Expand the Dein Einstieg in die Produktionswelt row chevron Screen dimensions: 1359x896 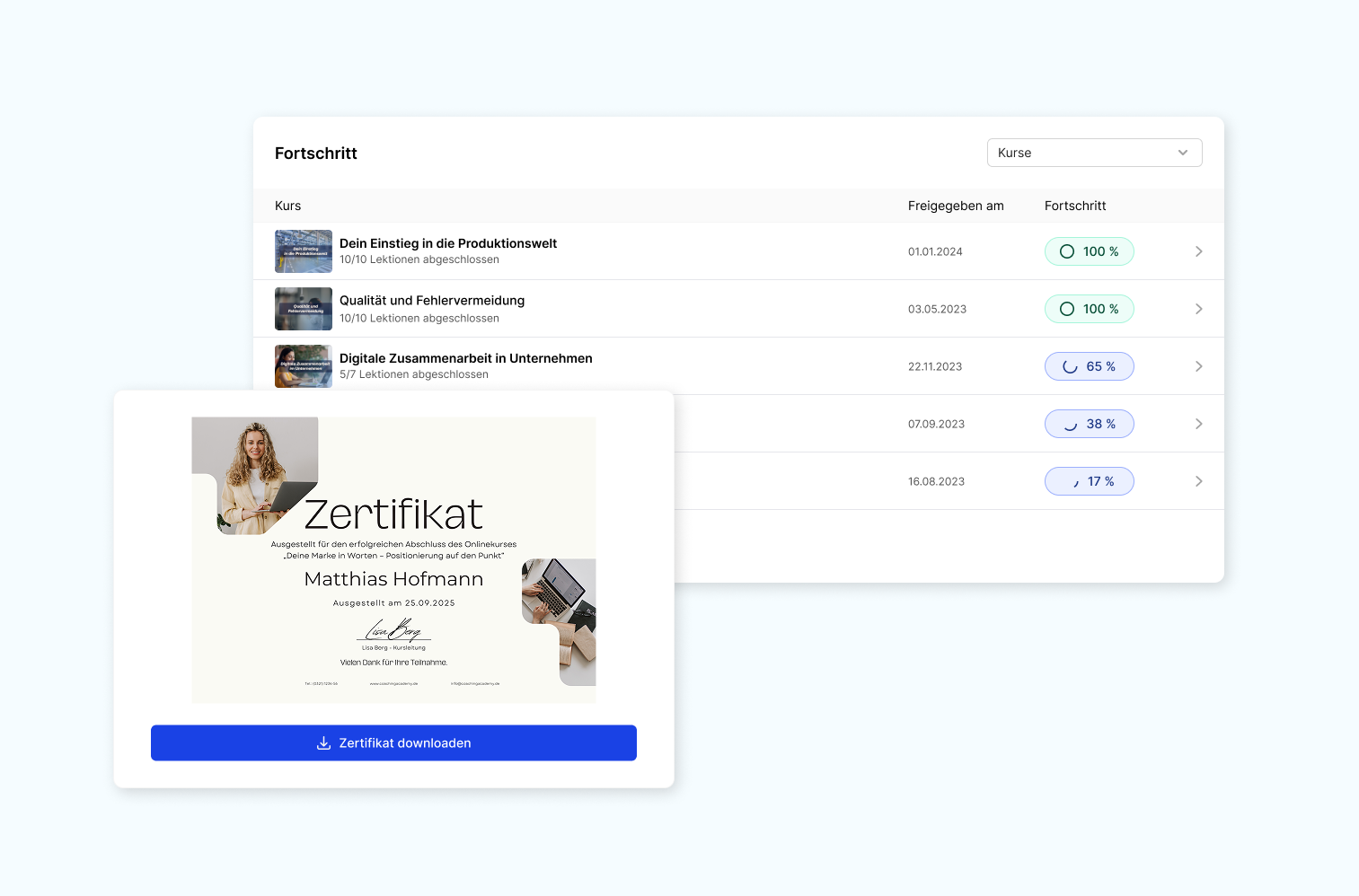click(x=1198, y=251)
